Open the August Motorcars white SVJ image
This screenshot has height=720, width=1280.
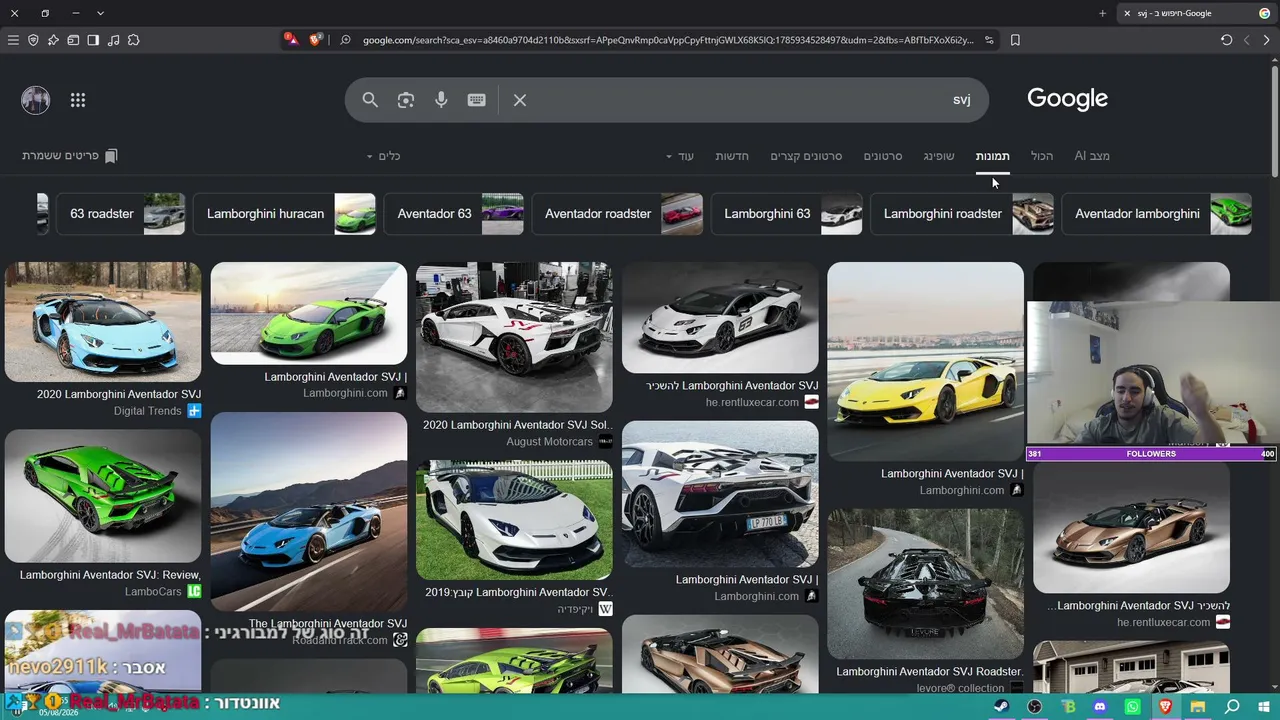(514, 337)
